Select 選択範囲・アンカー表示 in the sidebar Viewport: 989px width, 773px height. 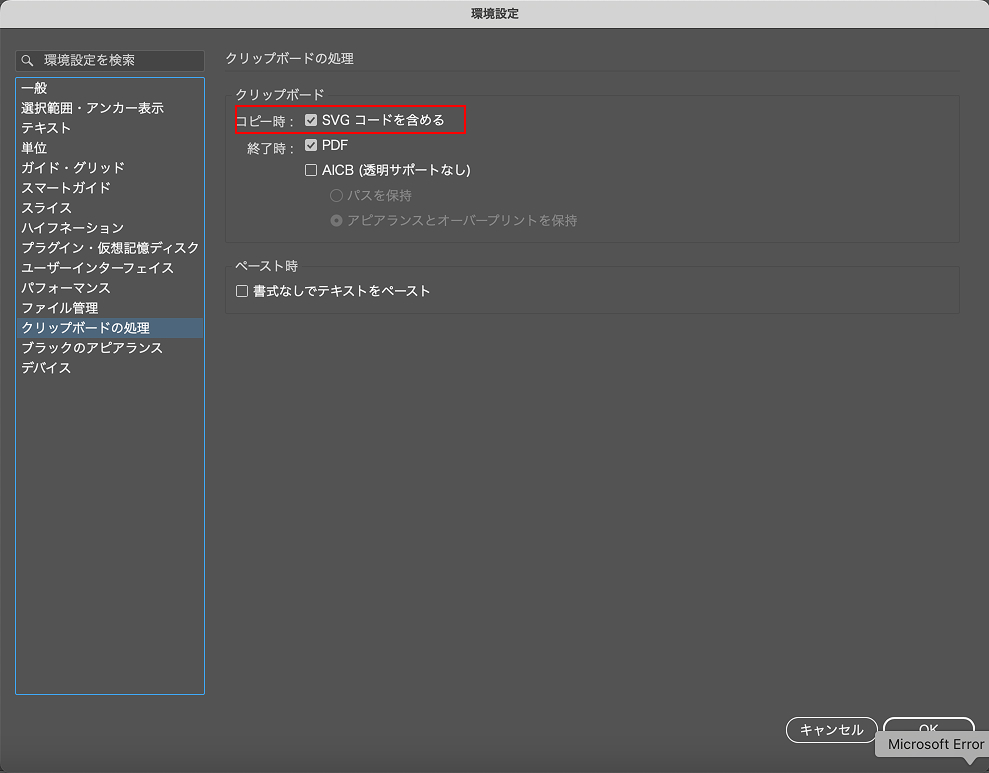92,108
